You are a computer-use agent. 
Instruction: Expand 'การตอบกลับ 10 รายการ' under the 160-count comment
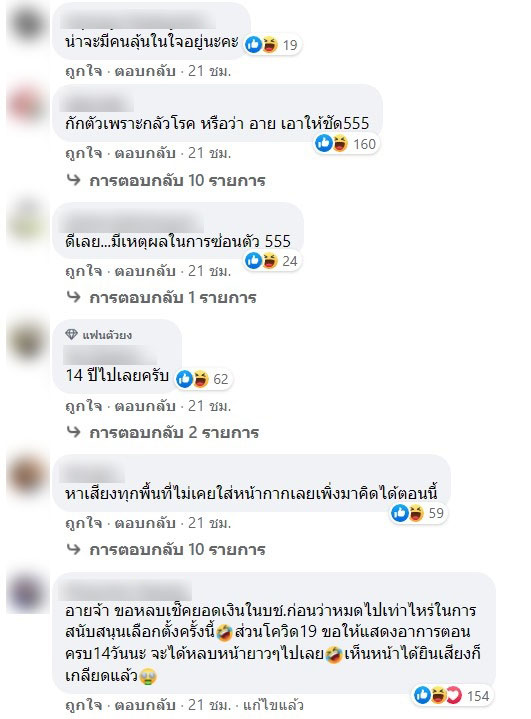click(x=177, y=180)
